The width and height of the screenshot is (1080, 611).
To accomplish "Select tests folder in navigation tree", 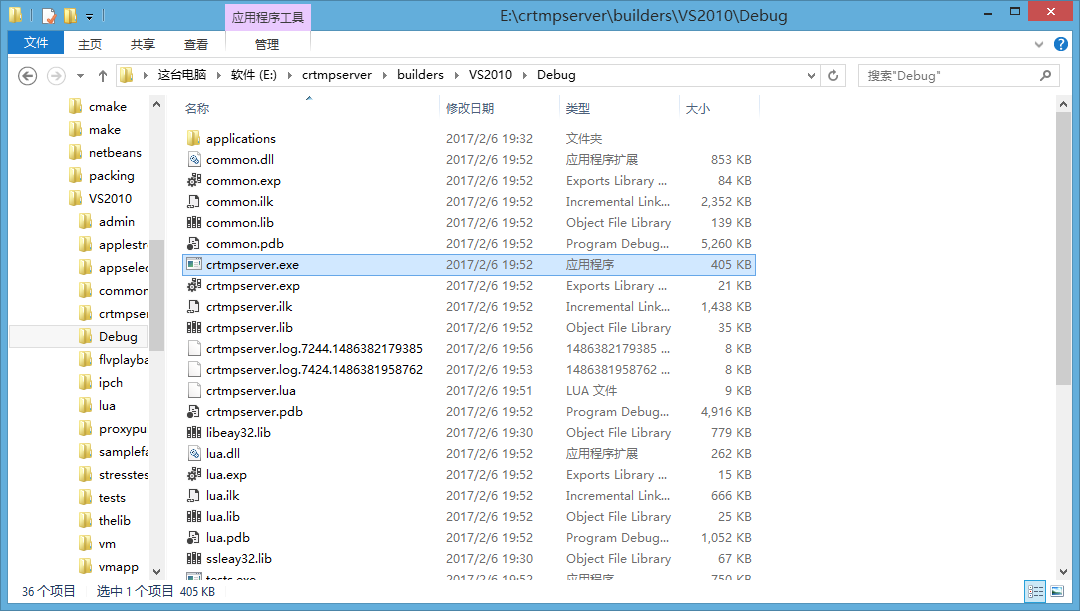I will tap(112, 497).
